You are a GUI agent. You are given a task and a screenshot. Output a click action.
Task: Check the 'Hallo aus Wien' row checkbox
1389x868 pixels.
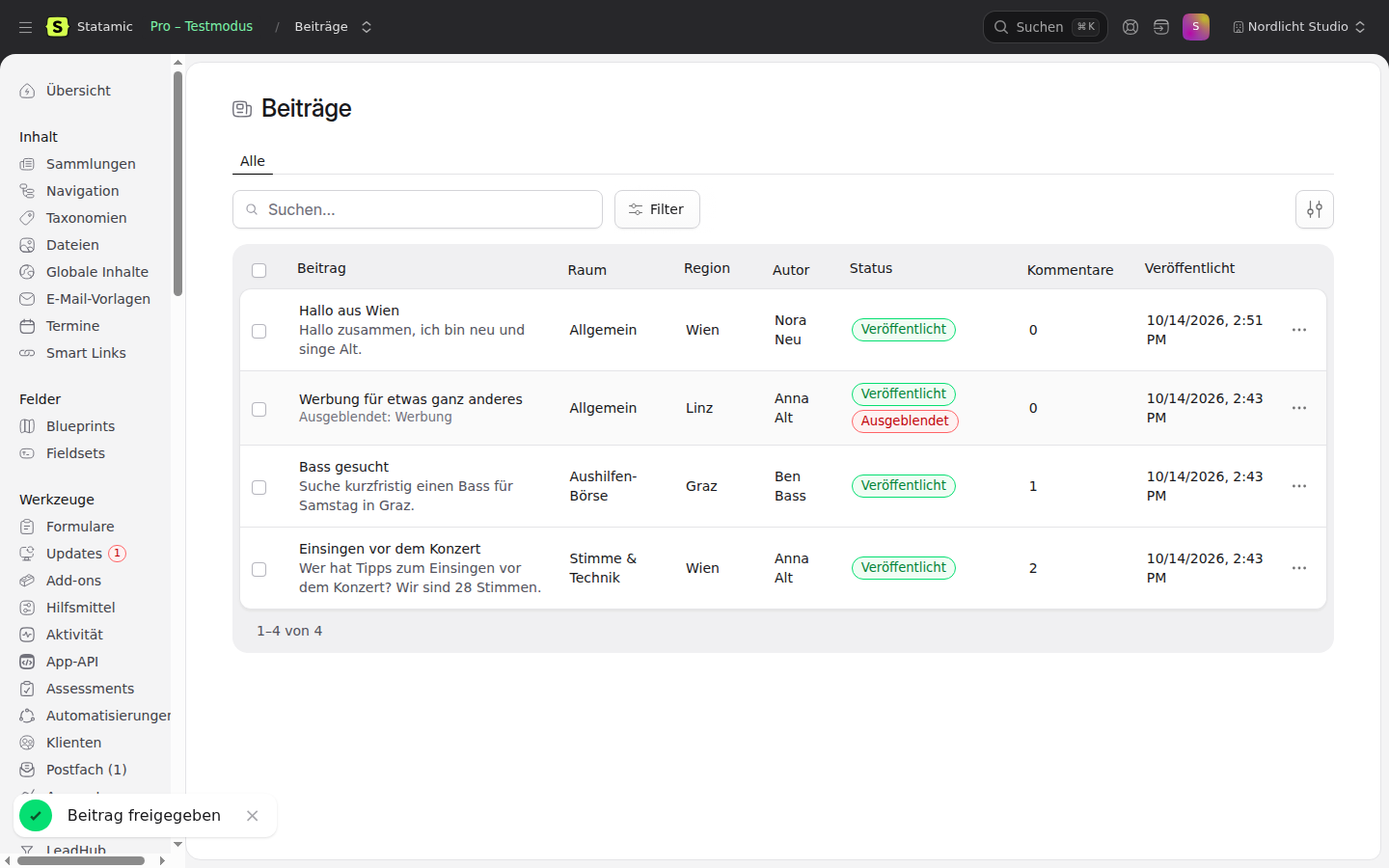coord(259,331)
